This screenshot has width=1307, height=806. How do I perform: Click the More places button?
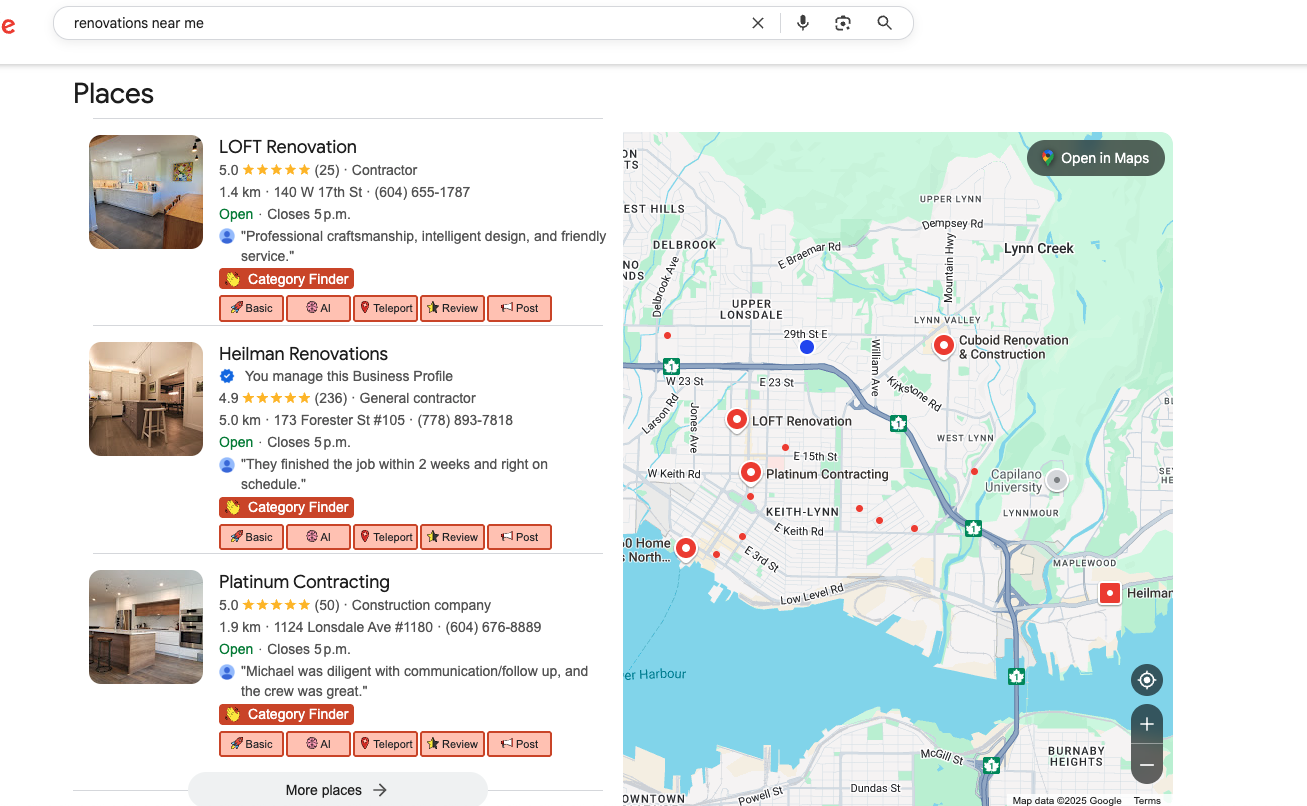click(x=337, y=789)
